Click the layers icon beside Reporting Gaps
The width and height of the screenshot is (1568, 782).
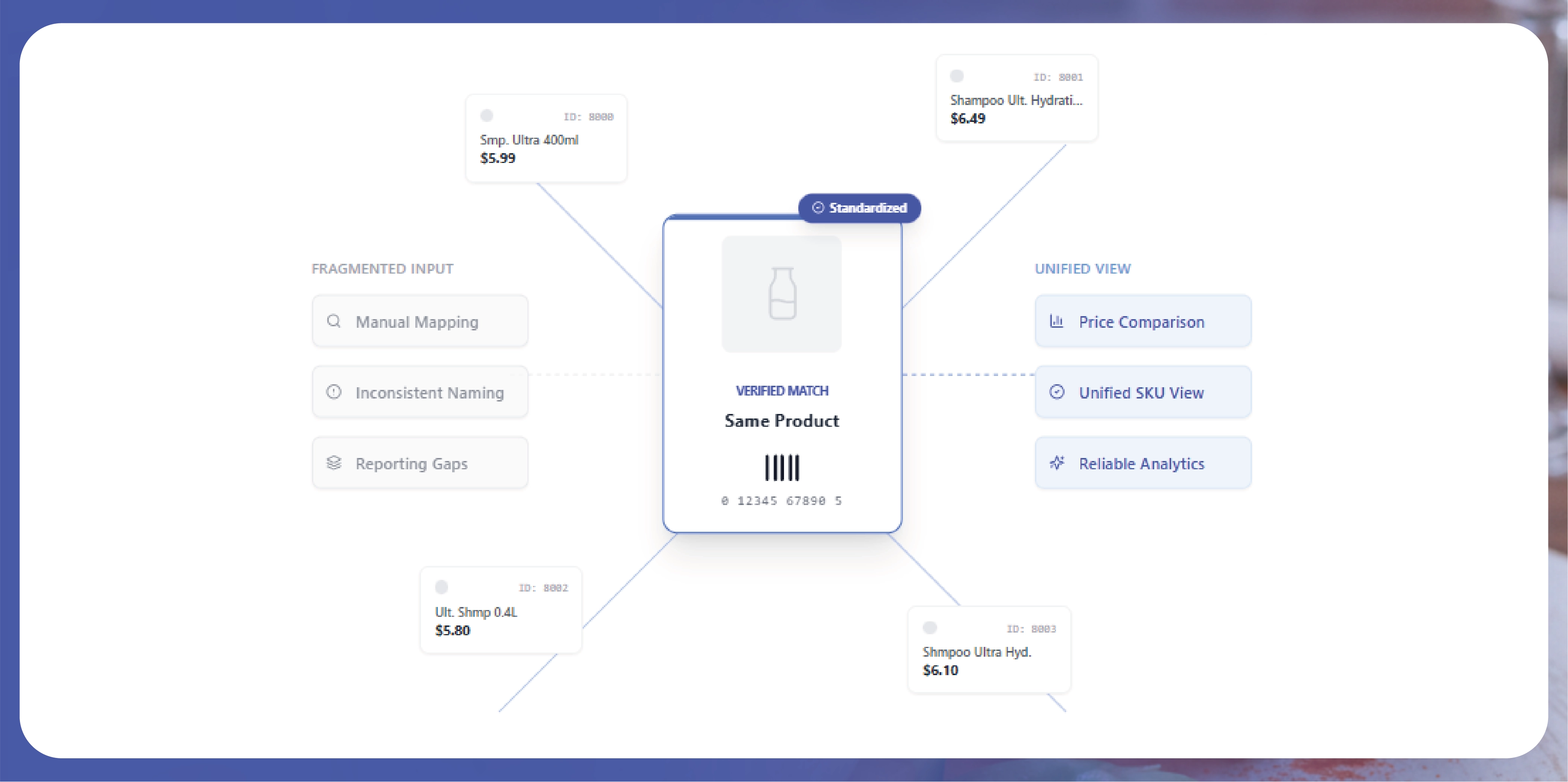[334, 463]
